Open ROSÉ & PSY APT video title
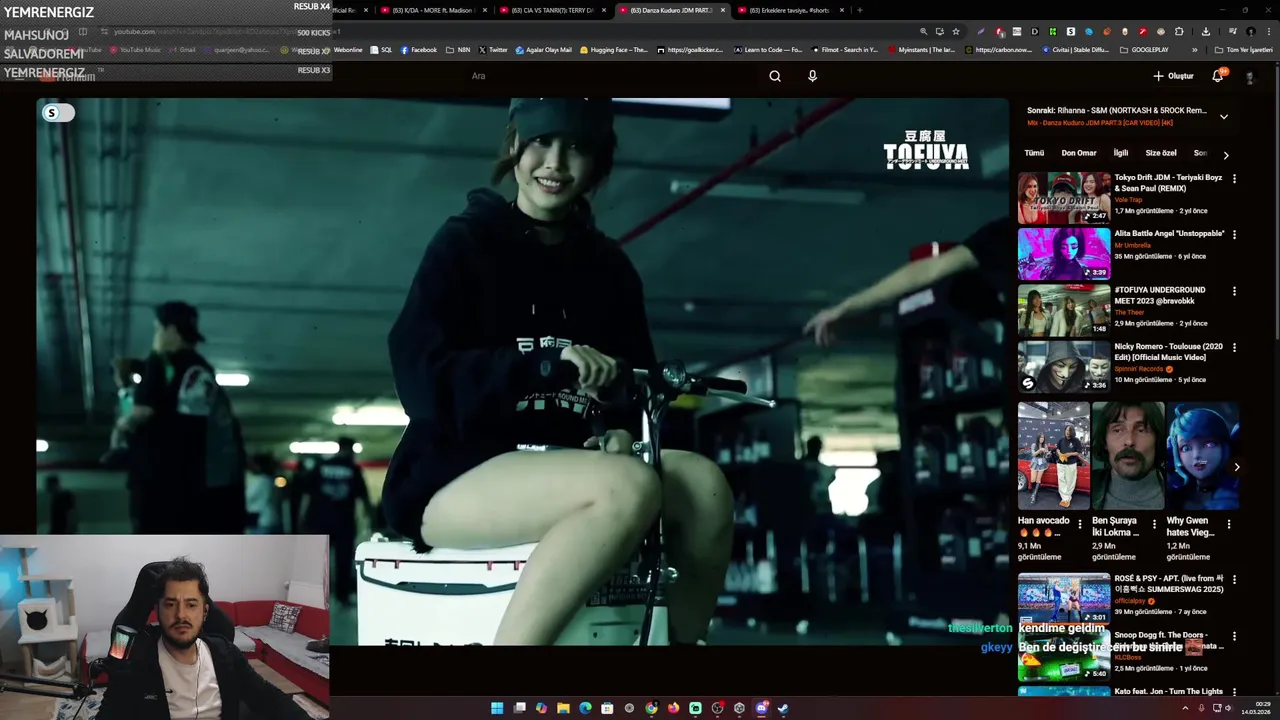Viewport: 1280px width, 720px height. 1169,584
